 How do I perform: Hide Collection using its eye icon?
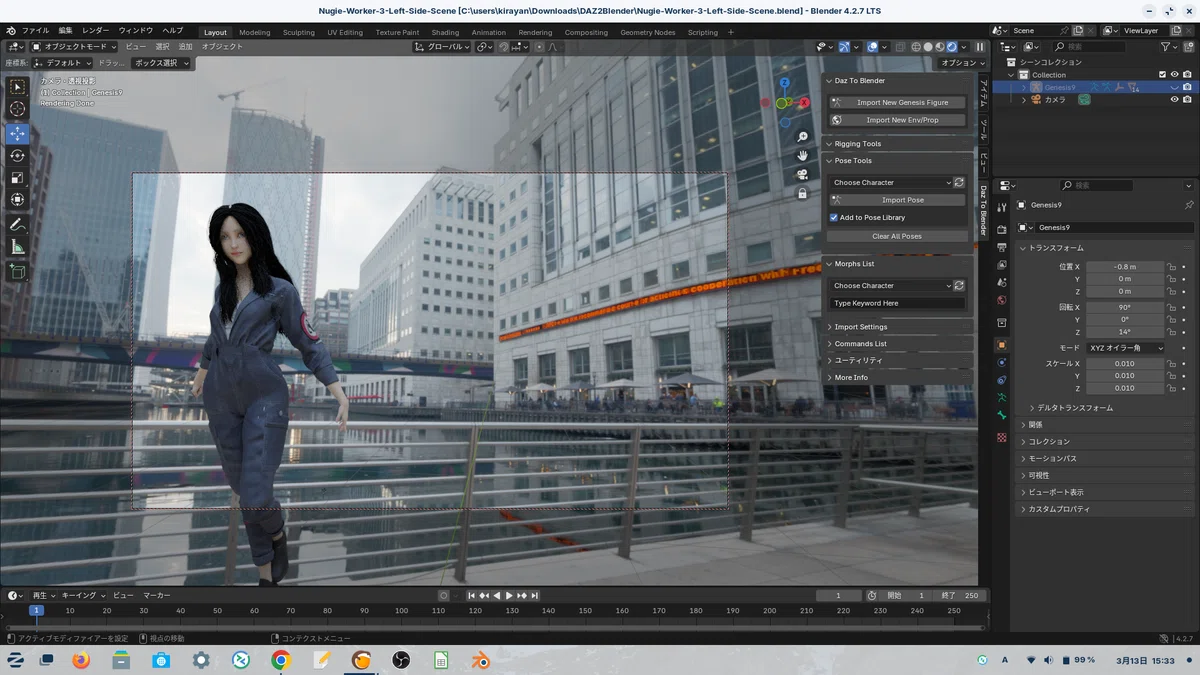pos(1174,75)
